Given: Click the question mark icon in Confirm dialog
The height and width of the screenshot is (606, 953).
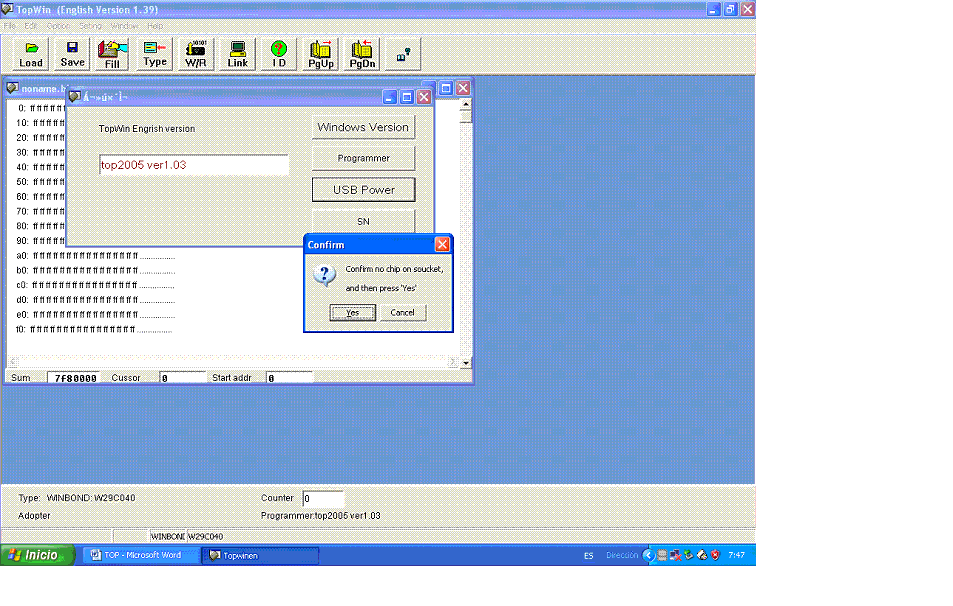Looking at the screenshot, I should click(x=325, y=275).
